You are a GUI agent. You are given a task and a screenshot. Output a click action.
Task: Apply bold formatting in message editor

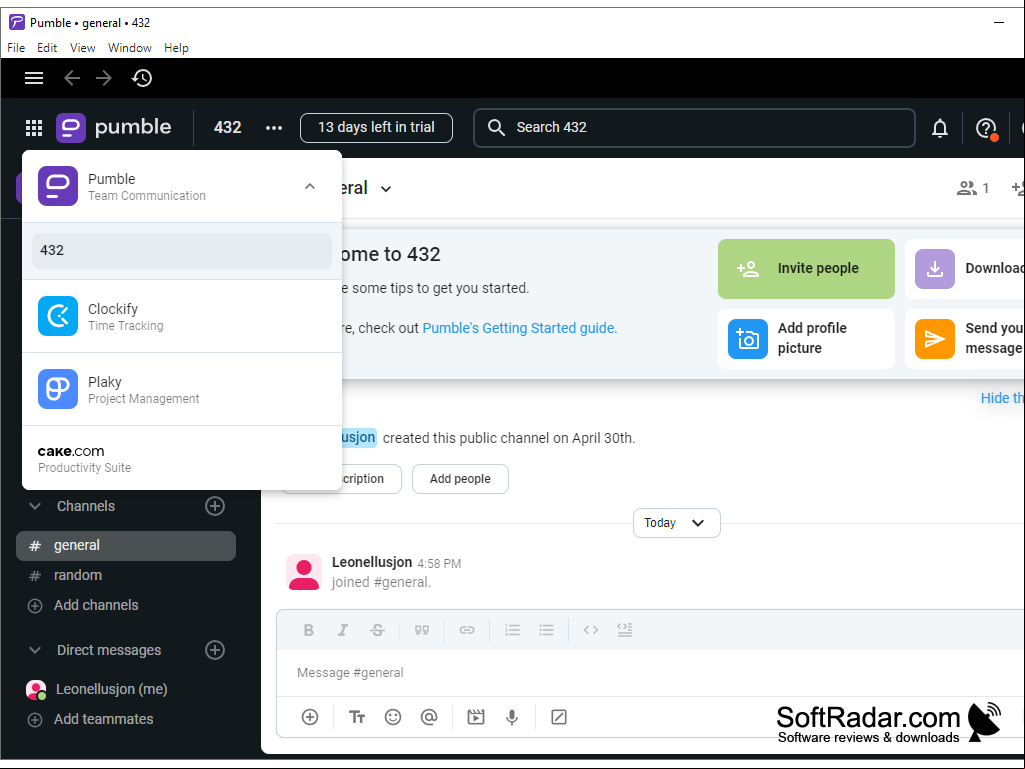coord(309,630)
